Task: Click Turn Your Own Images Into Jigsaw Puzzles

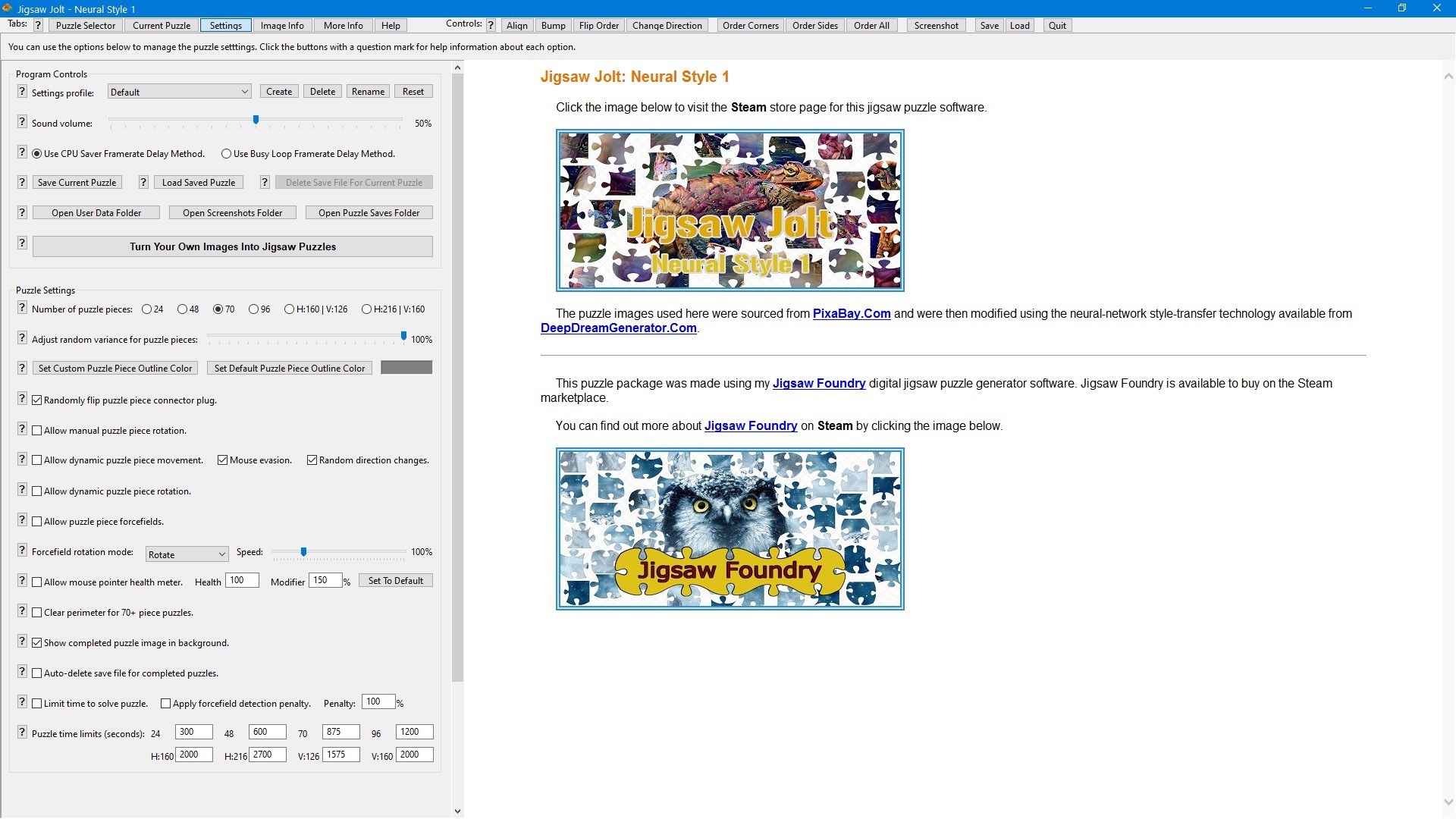Action: [x=232, y=246]
